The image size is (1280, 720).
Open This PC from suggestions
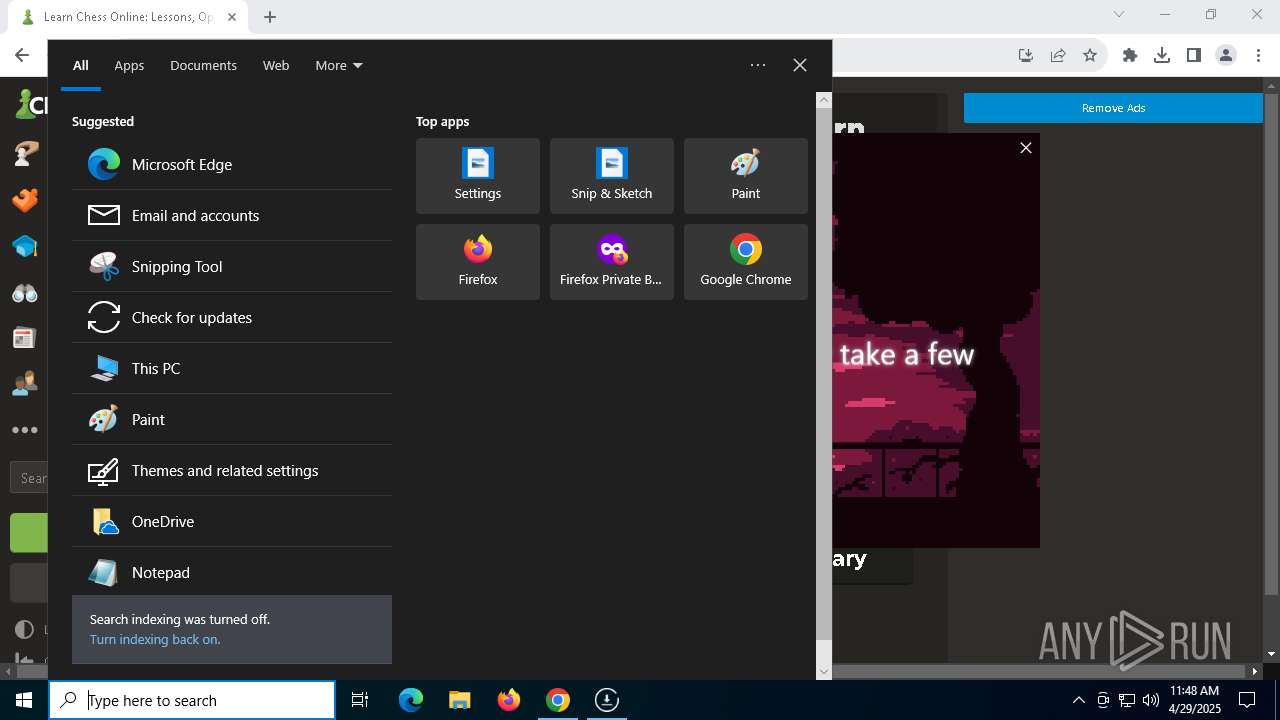coord(232,368)
